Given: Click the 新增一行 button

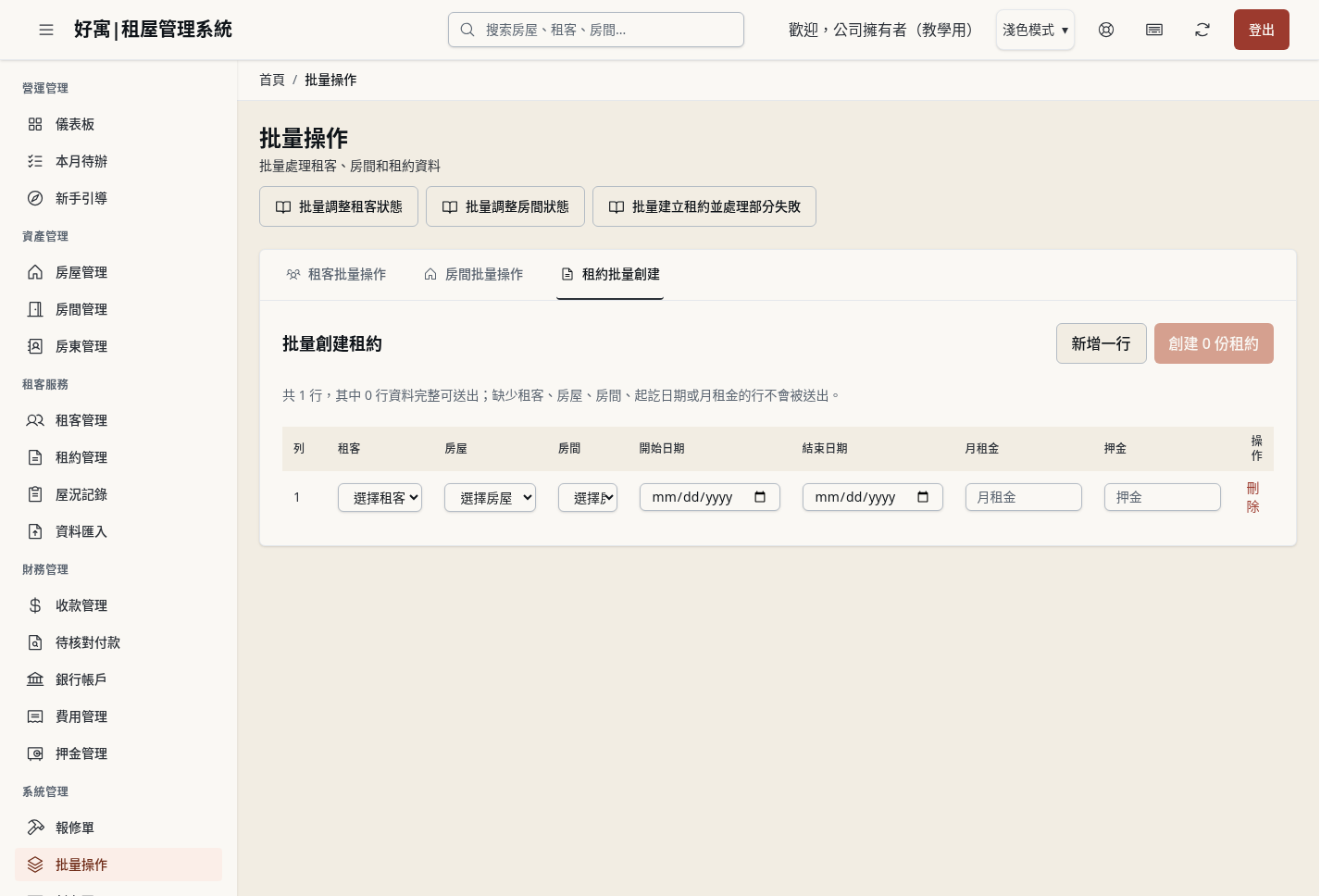Looking at the screenshot, I should pos(1102,343).
